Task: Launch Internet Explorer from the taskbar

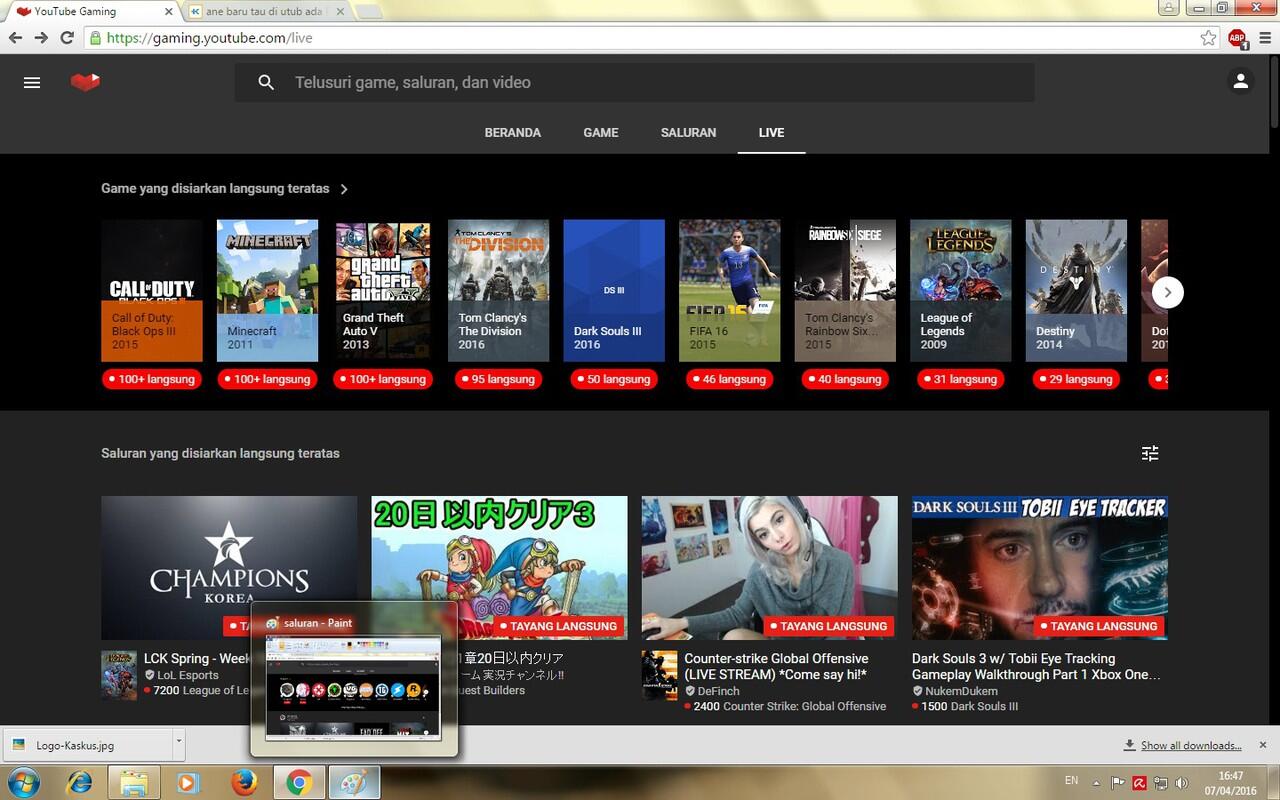Action: [x=78, y=781]
